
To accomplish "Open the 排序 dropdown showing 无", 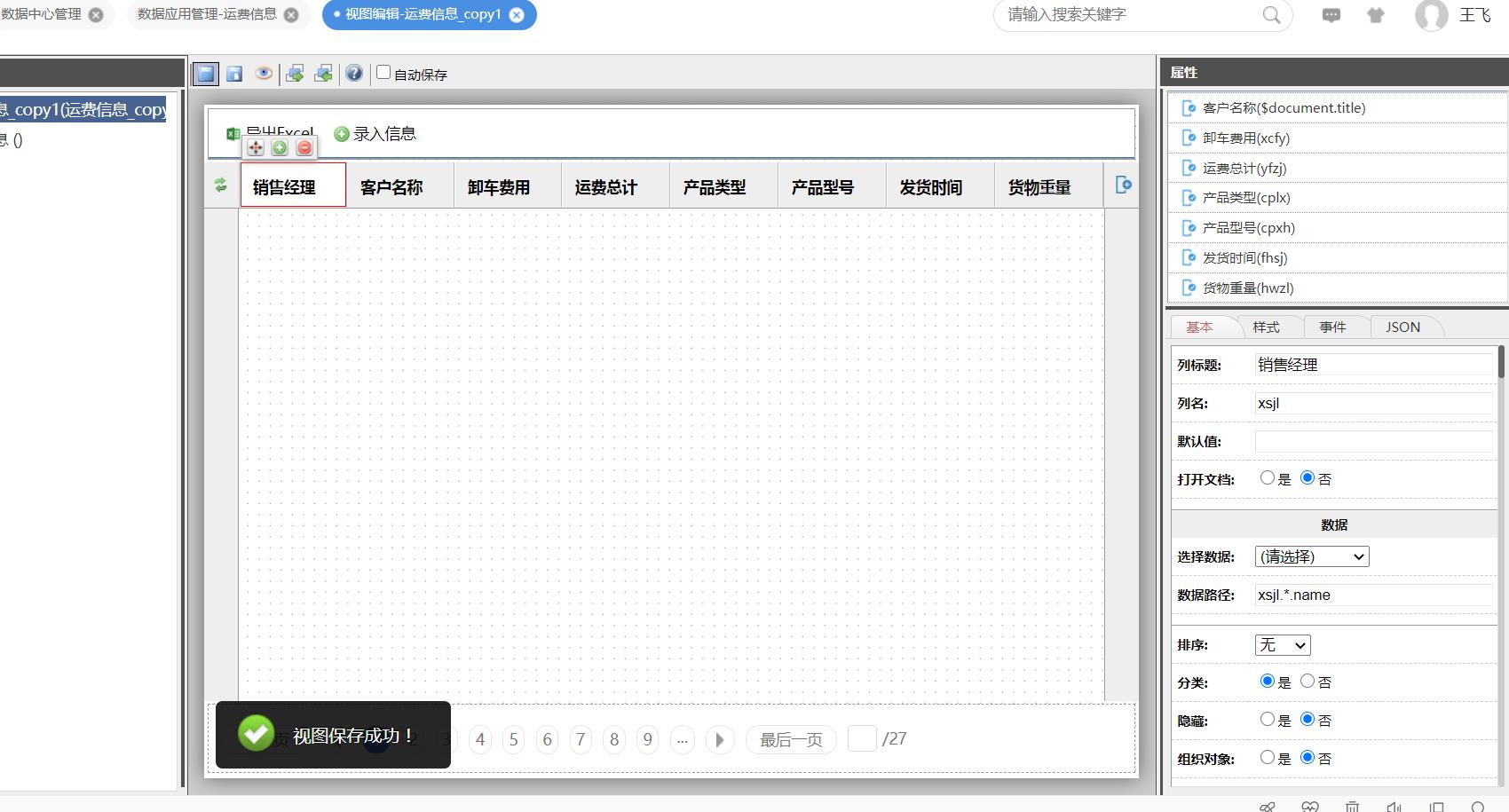I will (x=1282, y=645).
